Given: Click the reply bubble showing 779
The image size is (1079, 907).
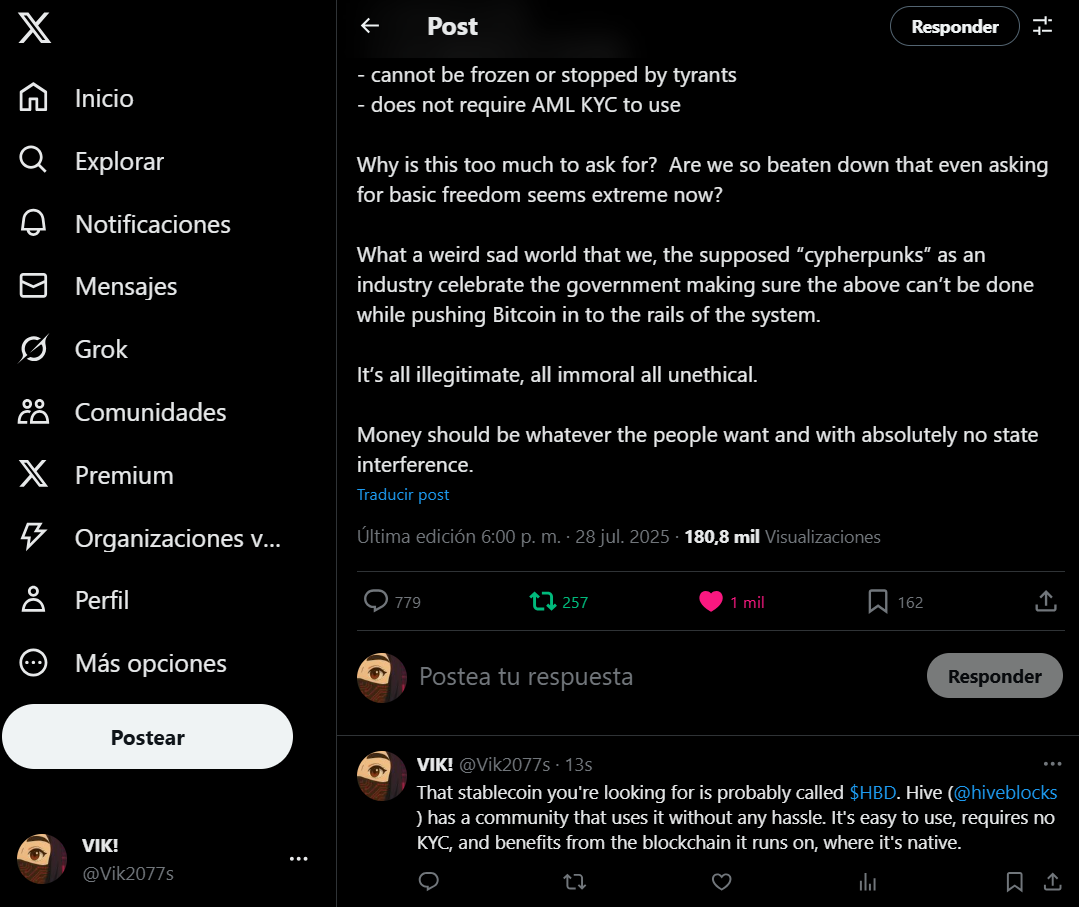Looking at the screenshot, I should tap(392, 601).
